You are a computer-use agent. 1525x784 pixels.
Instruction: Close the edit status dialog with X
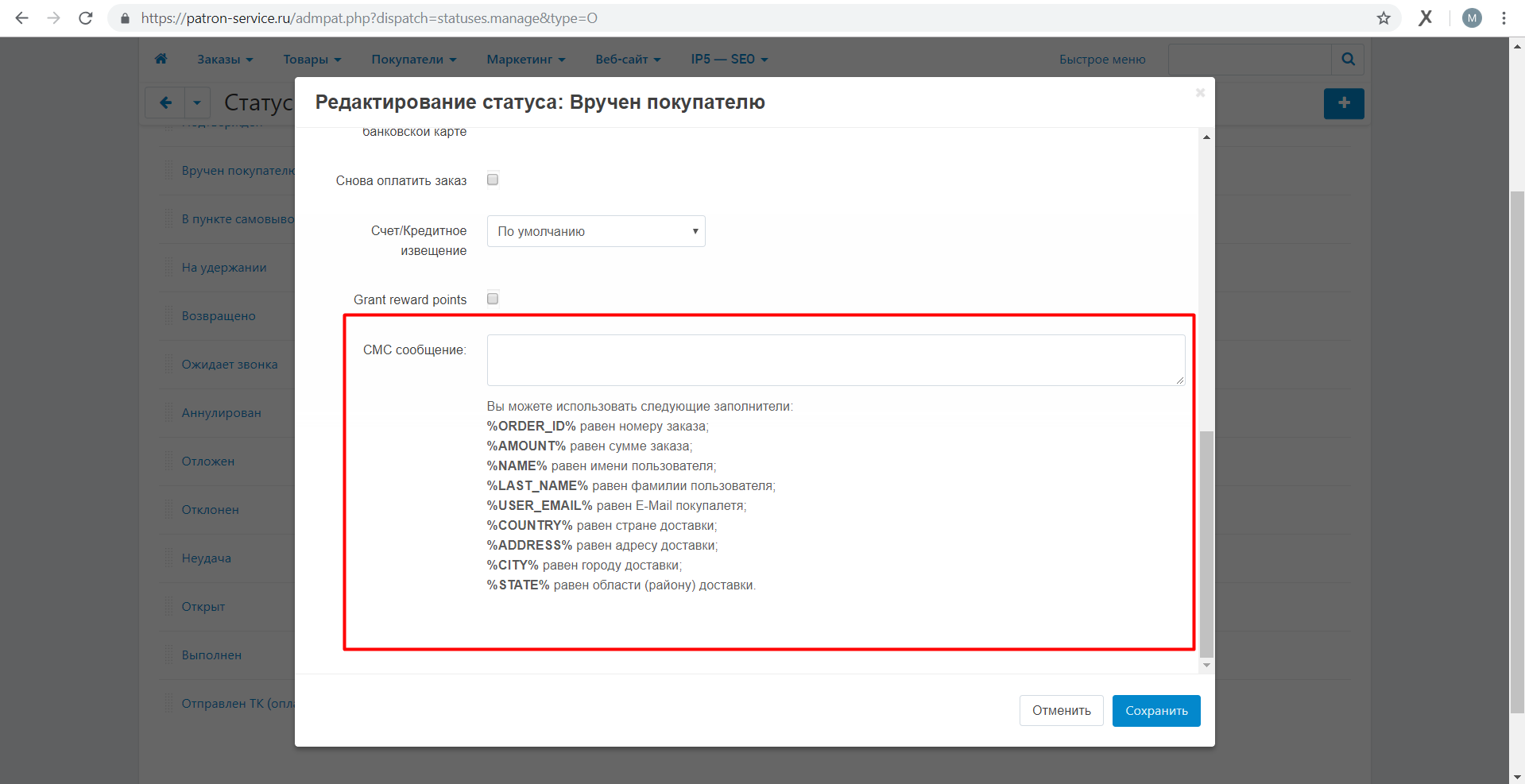click(x=1200, y=93)
